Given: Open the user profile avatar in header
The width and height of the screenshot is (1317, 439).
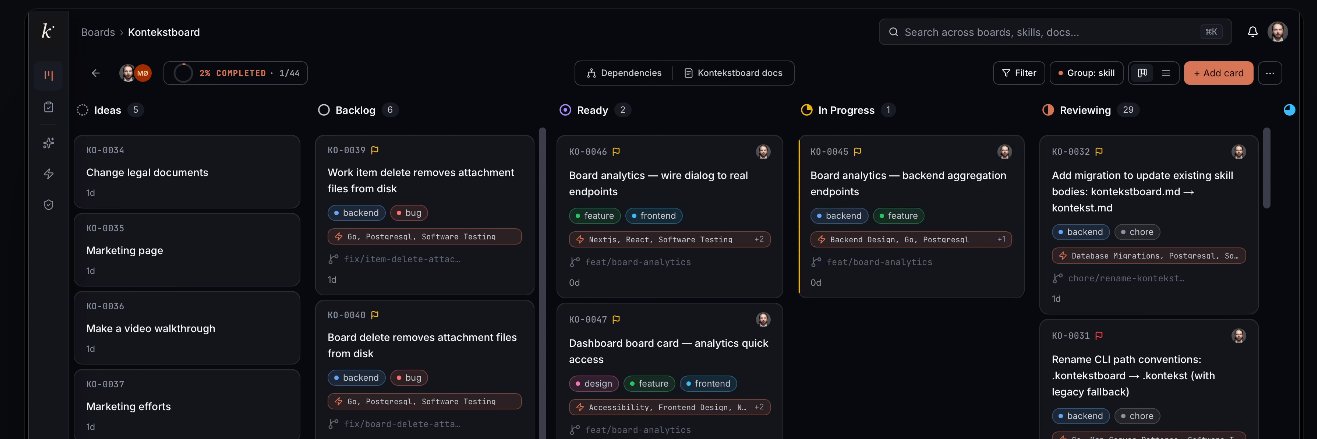Looking at the screenshot, I should tap(1278, 32).
